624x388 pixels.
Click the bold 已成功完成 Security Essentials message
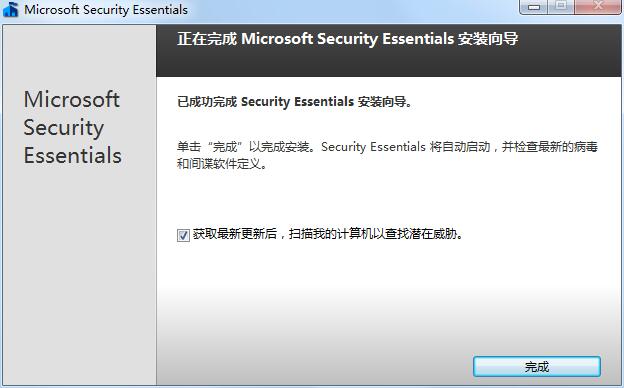[x=295, y=102]
